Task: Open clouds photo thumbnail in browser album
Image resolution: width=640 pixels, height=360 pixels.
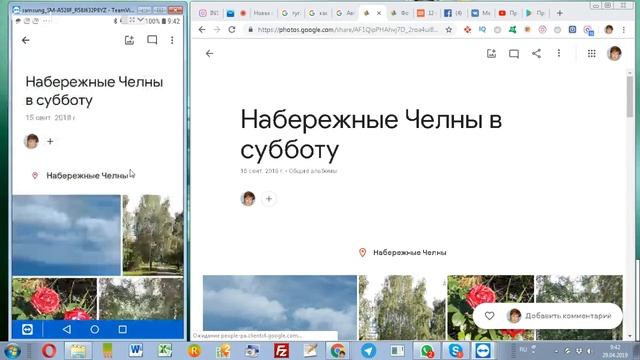Action: point(280,307)
